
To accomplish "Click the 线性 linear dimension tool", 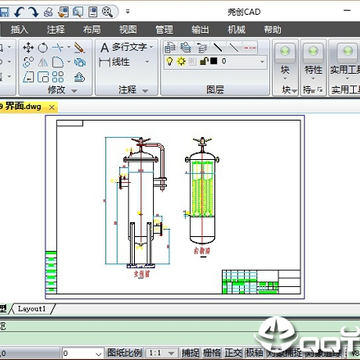I will coord(114,62).
